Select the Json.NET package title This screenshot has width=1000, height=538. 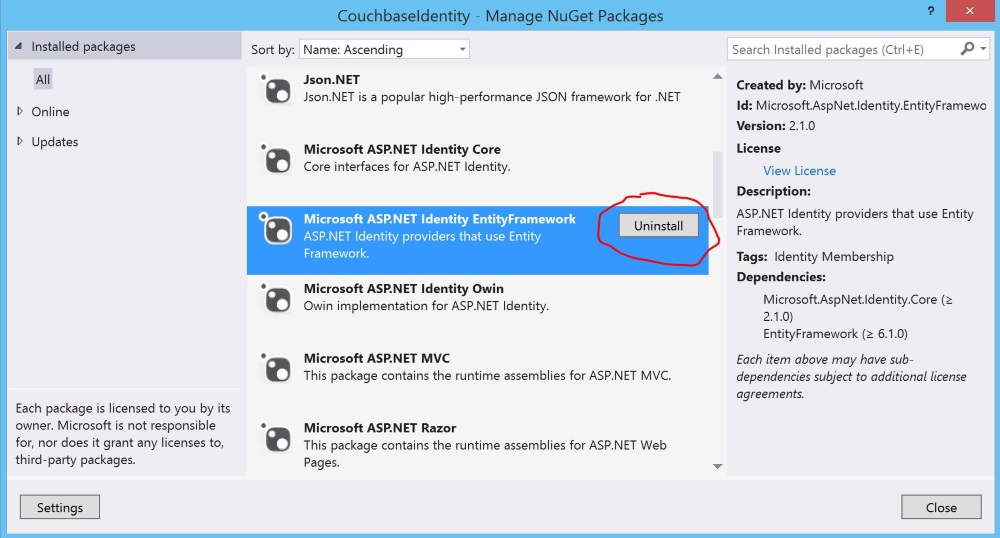(332, 80)
